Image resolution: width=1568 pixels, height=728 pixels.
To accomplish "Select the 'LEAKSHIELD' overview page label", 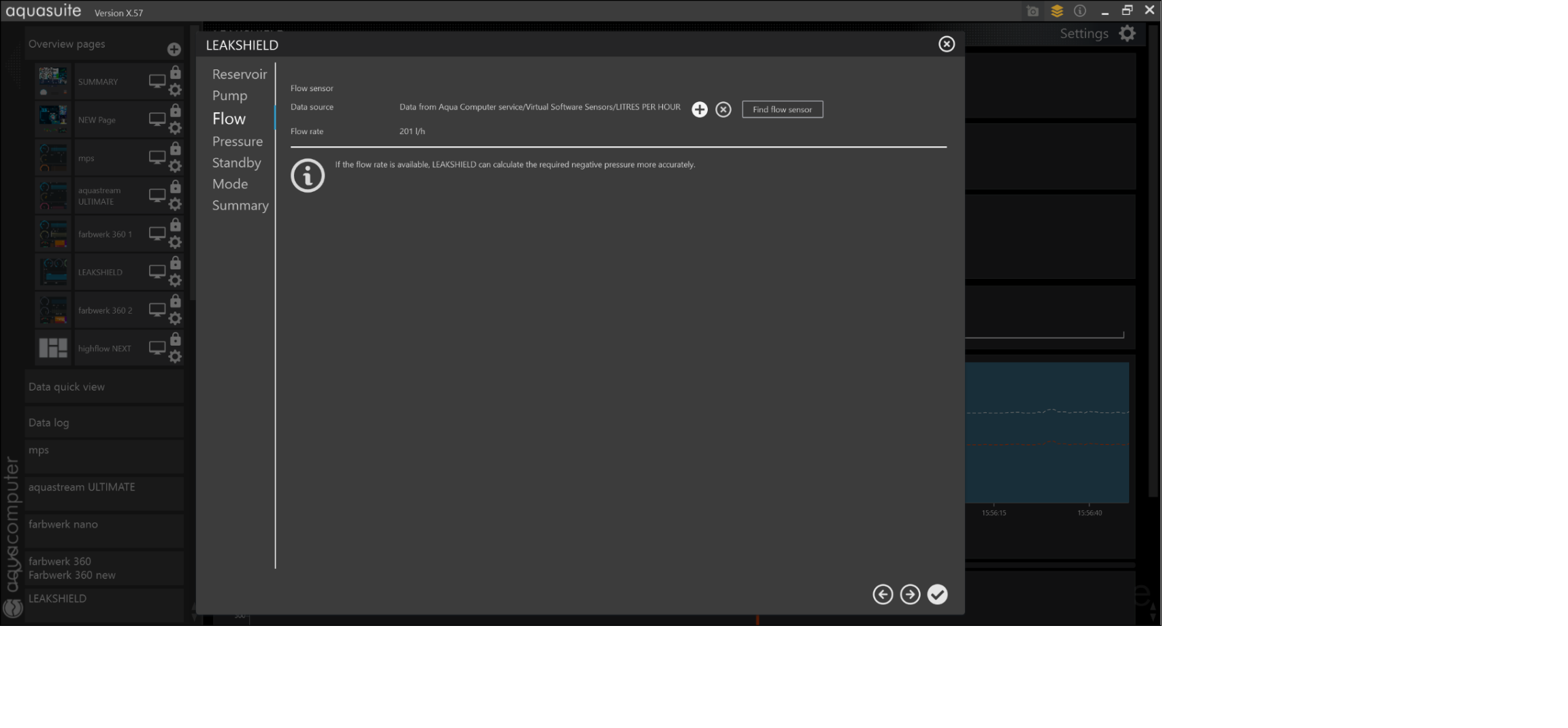I will tap(100, 272).
